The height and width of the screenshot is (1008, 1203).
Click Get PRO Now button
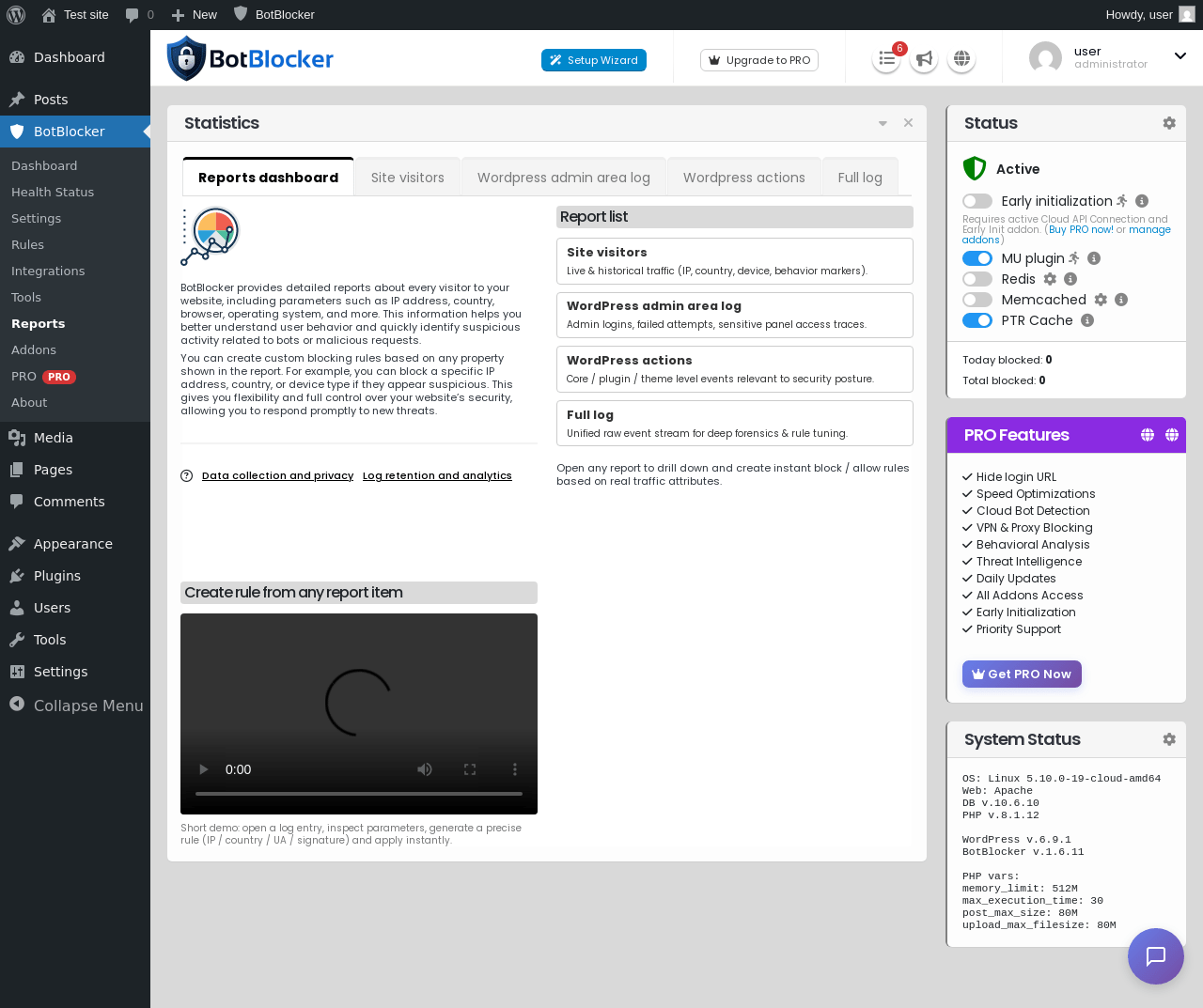click(x=1022, y=674)
